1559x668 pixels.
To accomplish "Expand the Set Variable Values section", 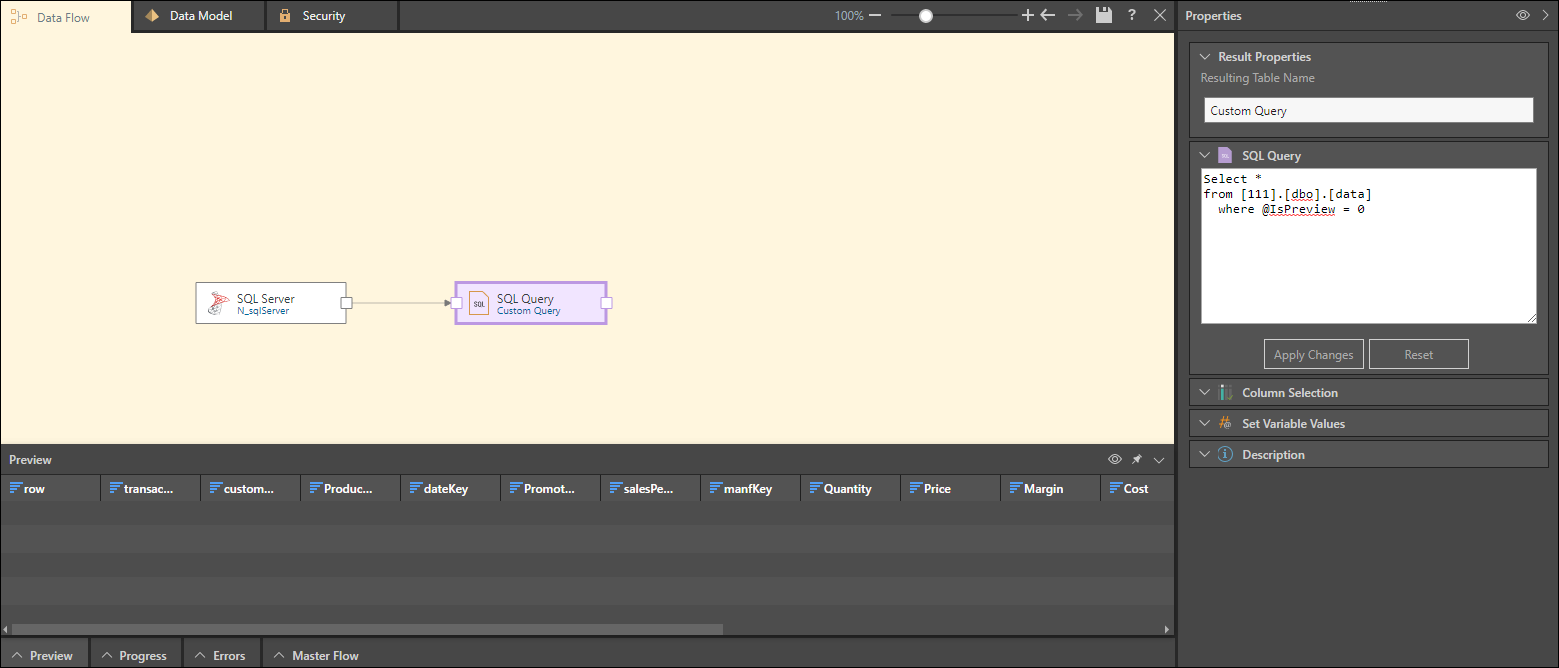I will pyautogui.click(x=1293, y=424).
